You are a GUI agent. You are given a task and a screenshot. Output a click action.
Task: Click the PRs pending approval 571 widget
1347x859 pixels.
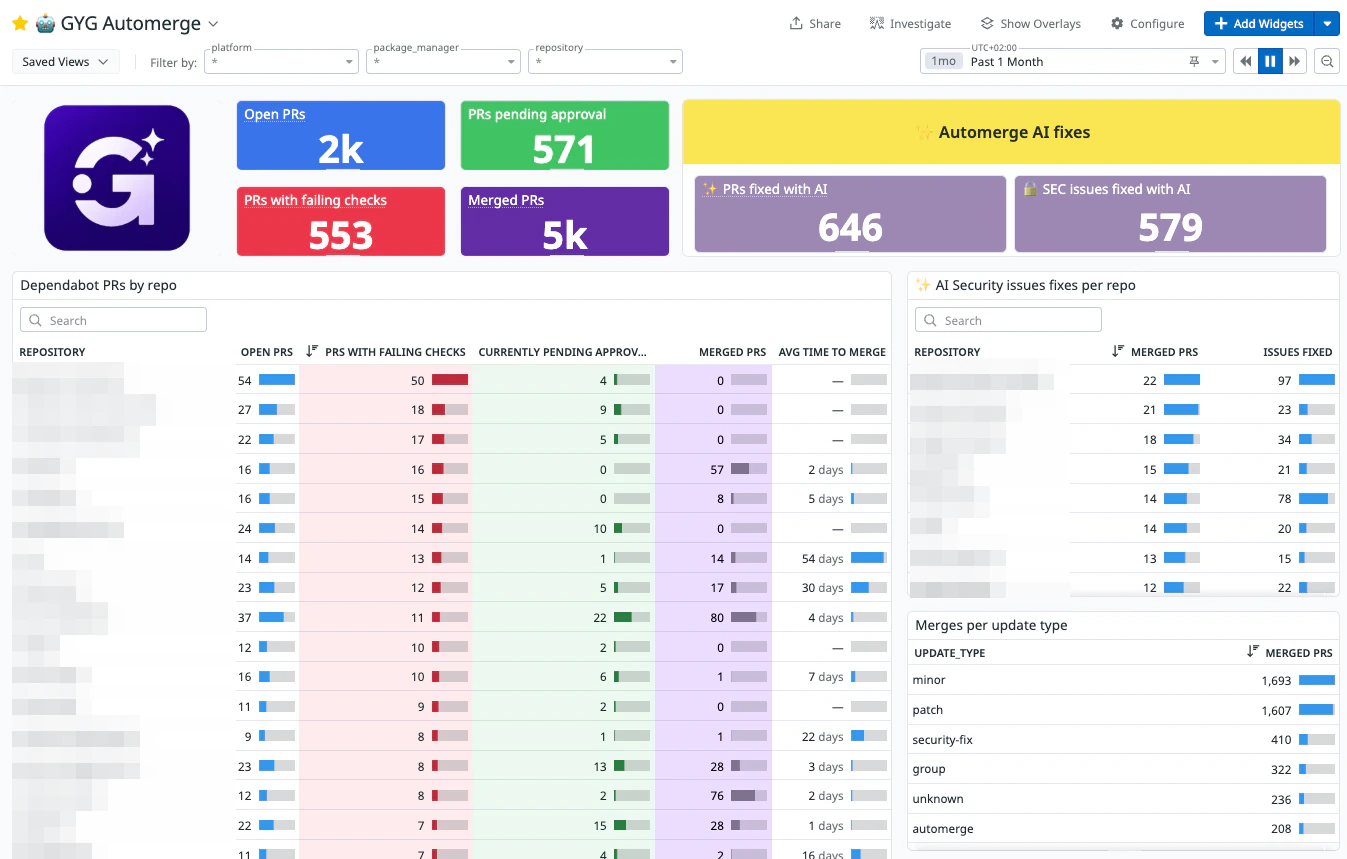tap(565, 135)
